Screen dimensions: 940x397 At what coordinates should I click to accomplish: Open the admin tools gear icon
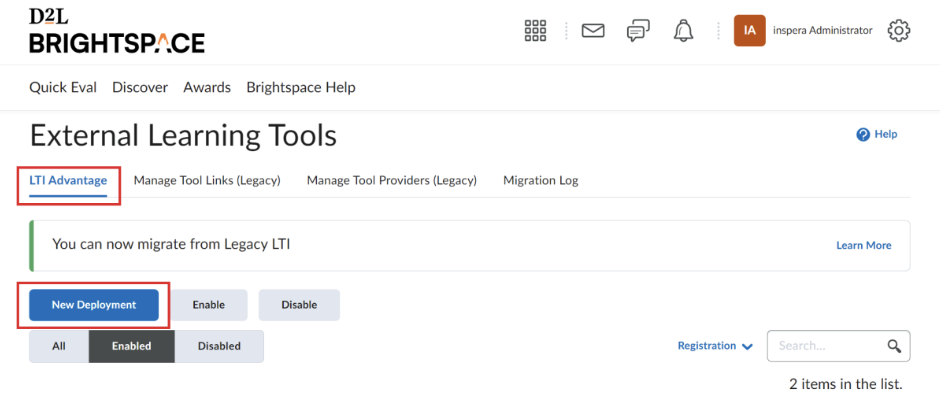pyautogui.click(x=899, y=31)
